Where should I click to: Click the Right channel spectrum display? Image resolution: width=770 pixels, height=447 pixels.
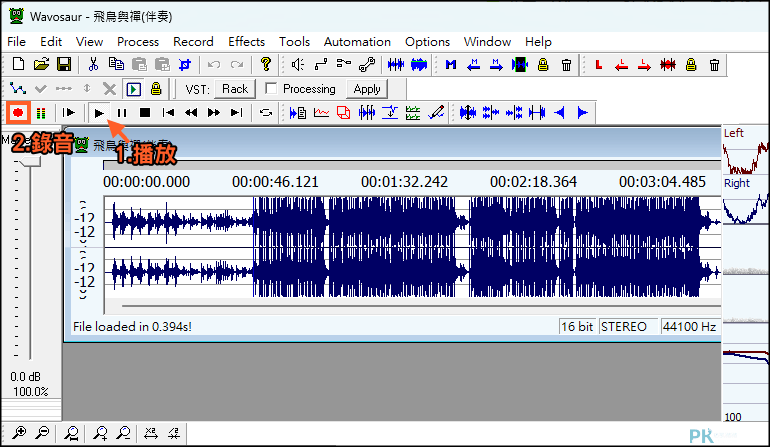745,201
